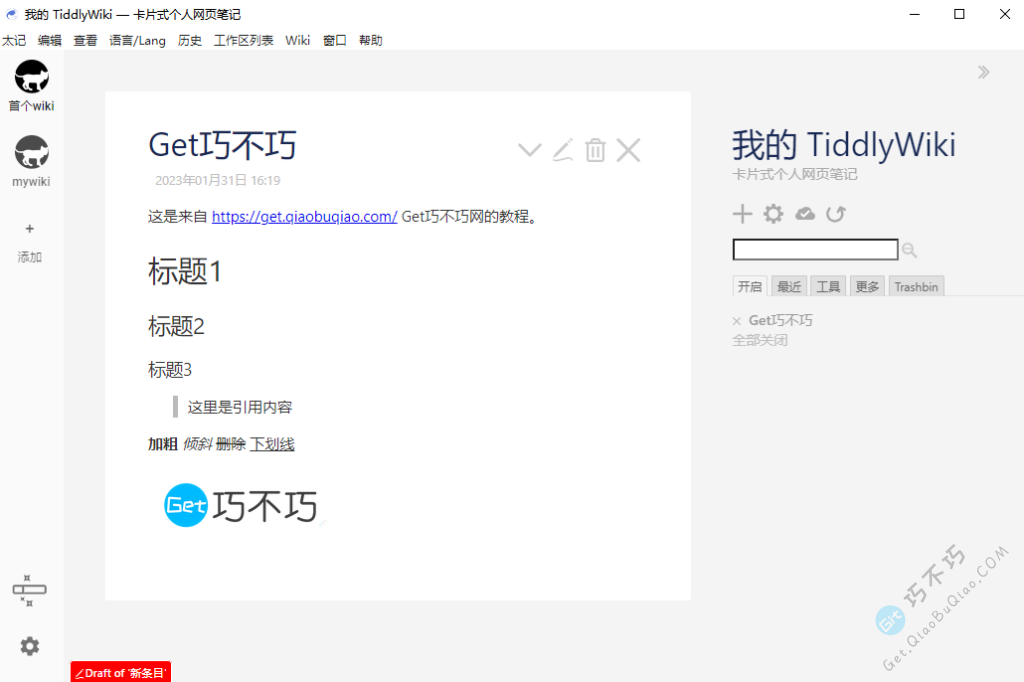Minimize the TiddlyWiki window
Viewport: 1024px width, 682px height.
click(x=915, y=14)
